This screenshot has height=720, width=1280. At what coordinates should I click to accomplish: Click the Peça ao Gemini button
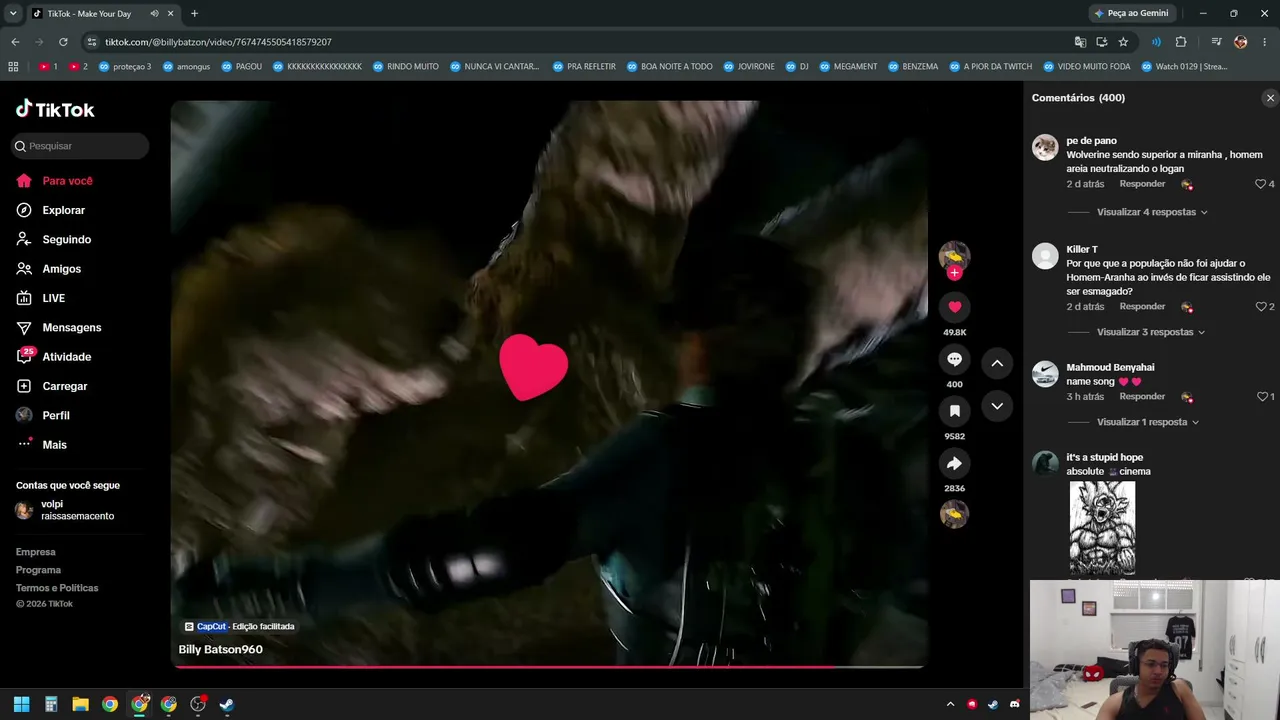point(1131,13)
